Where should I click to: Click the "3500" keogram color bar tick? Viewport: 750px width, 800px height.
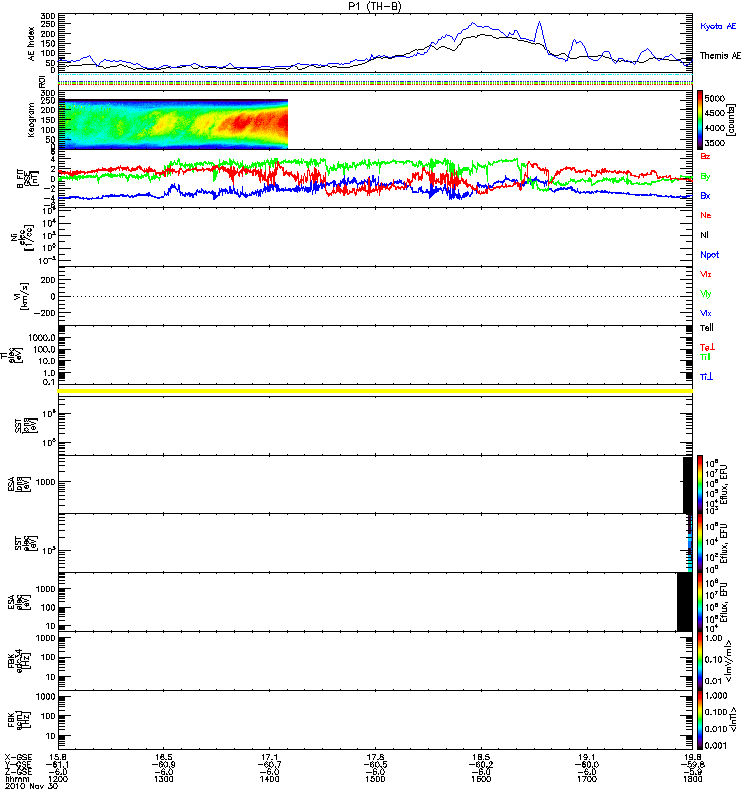(714, 143)
